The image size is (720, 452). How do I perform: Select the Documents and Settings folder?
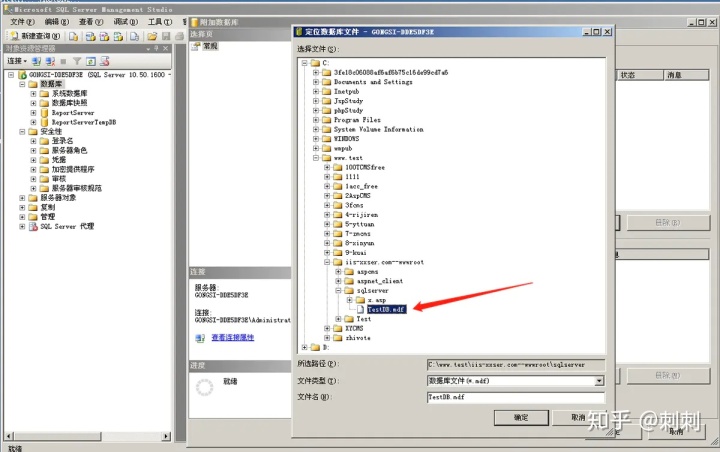tap(373, 82)
